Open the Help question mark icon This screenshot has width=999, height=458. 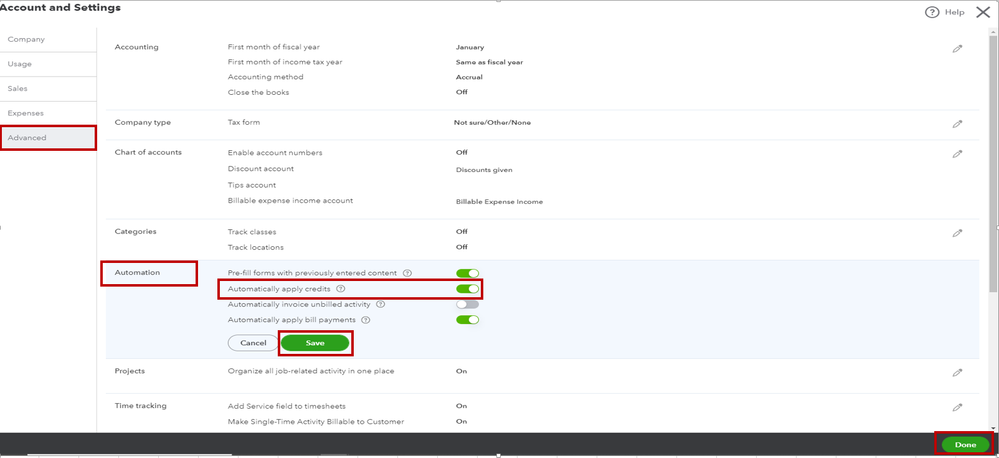(x=932, y=12)
